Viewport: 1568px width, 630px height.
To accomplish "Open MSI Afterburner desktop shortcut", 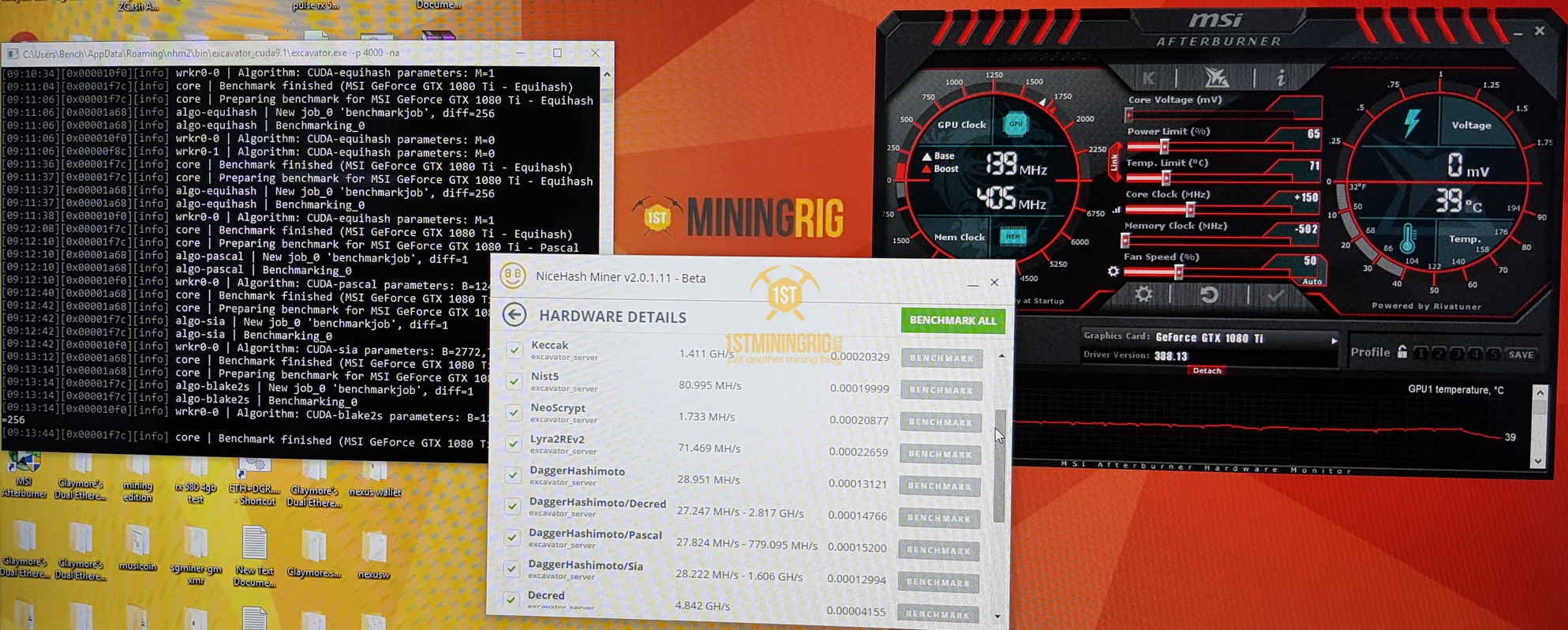I will (24, 474).
